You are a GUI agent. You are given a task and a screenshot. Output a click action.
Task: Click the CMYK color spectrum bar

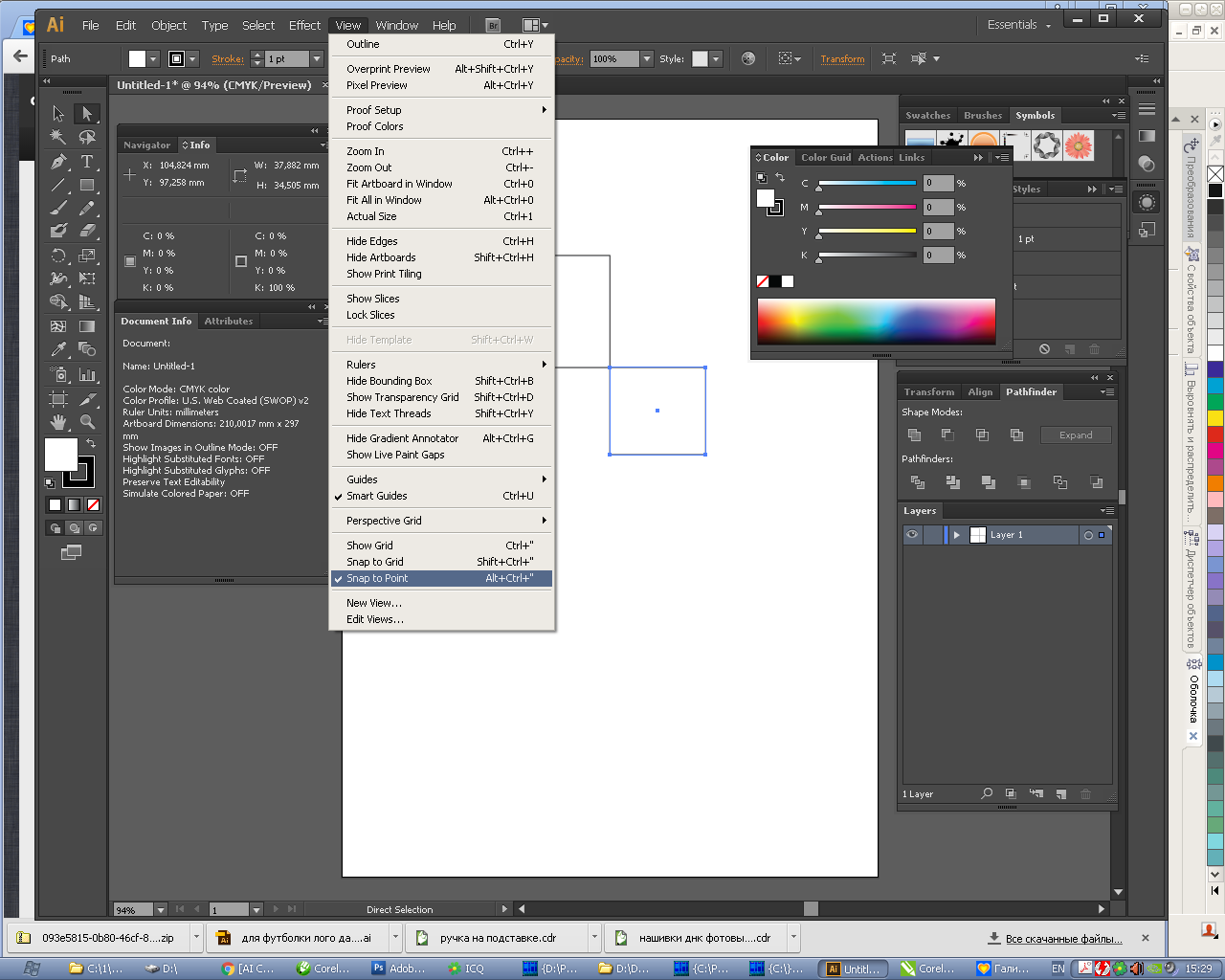[x=876, y=321]
